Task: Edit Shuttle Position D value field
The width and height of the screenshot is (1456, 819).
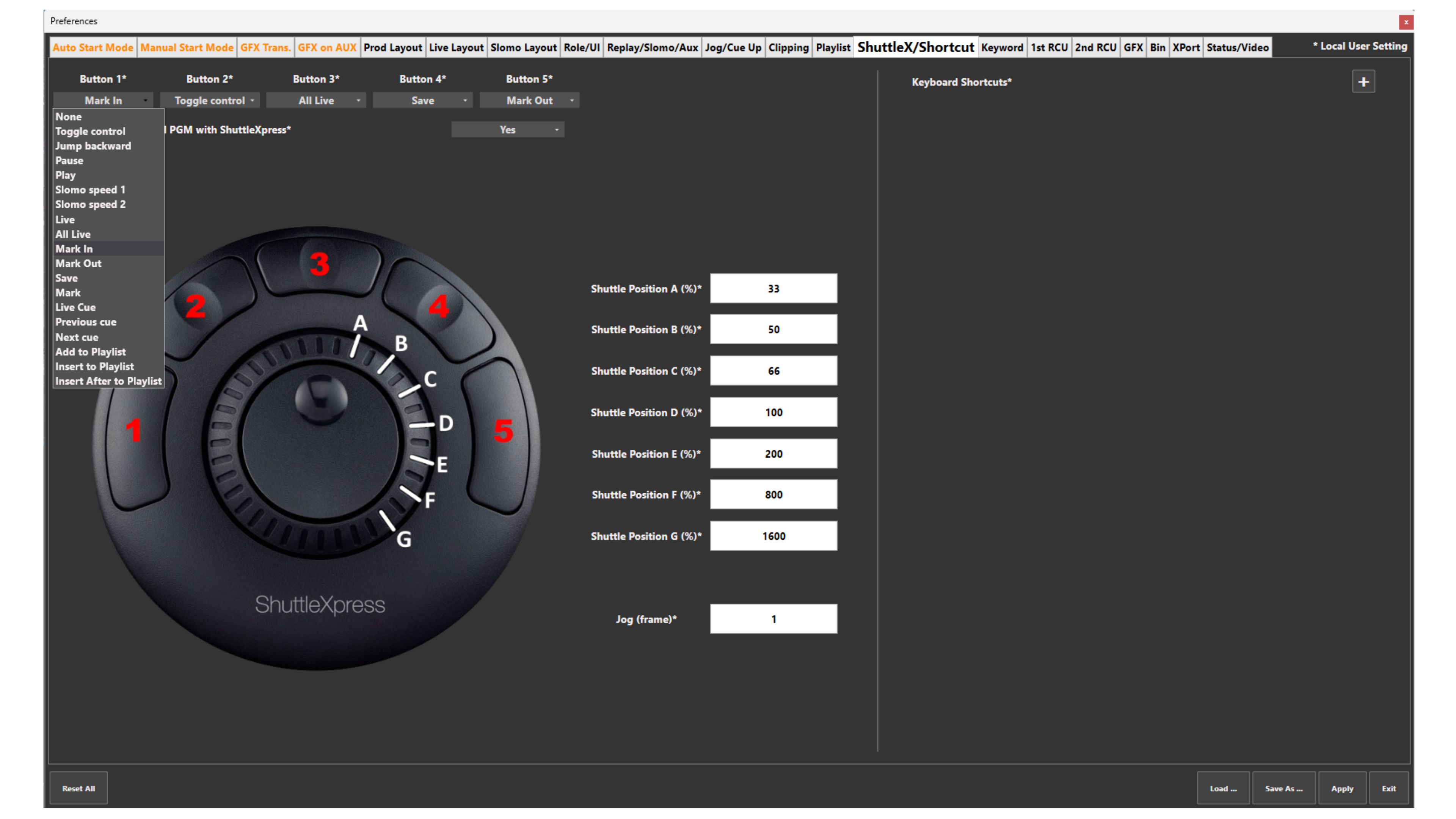Action: click(773, 413)
